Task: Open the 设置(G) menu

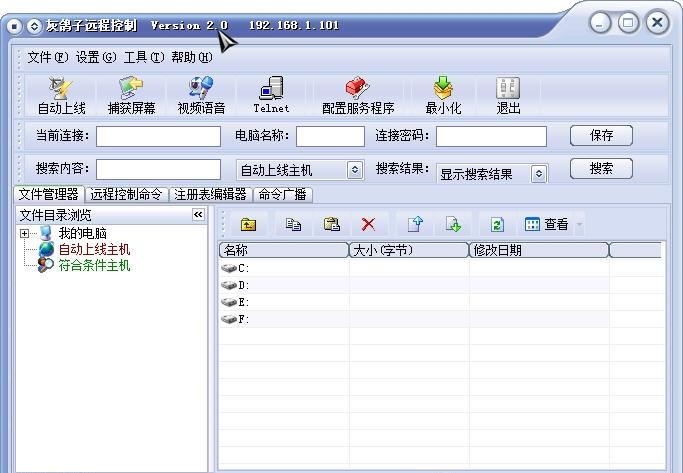Action: point(96,57)
